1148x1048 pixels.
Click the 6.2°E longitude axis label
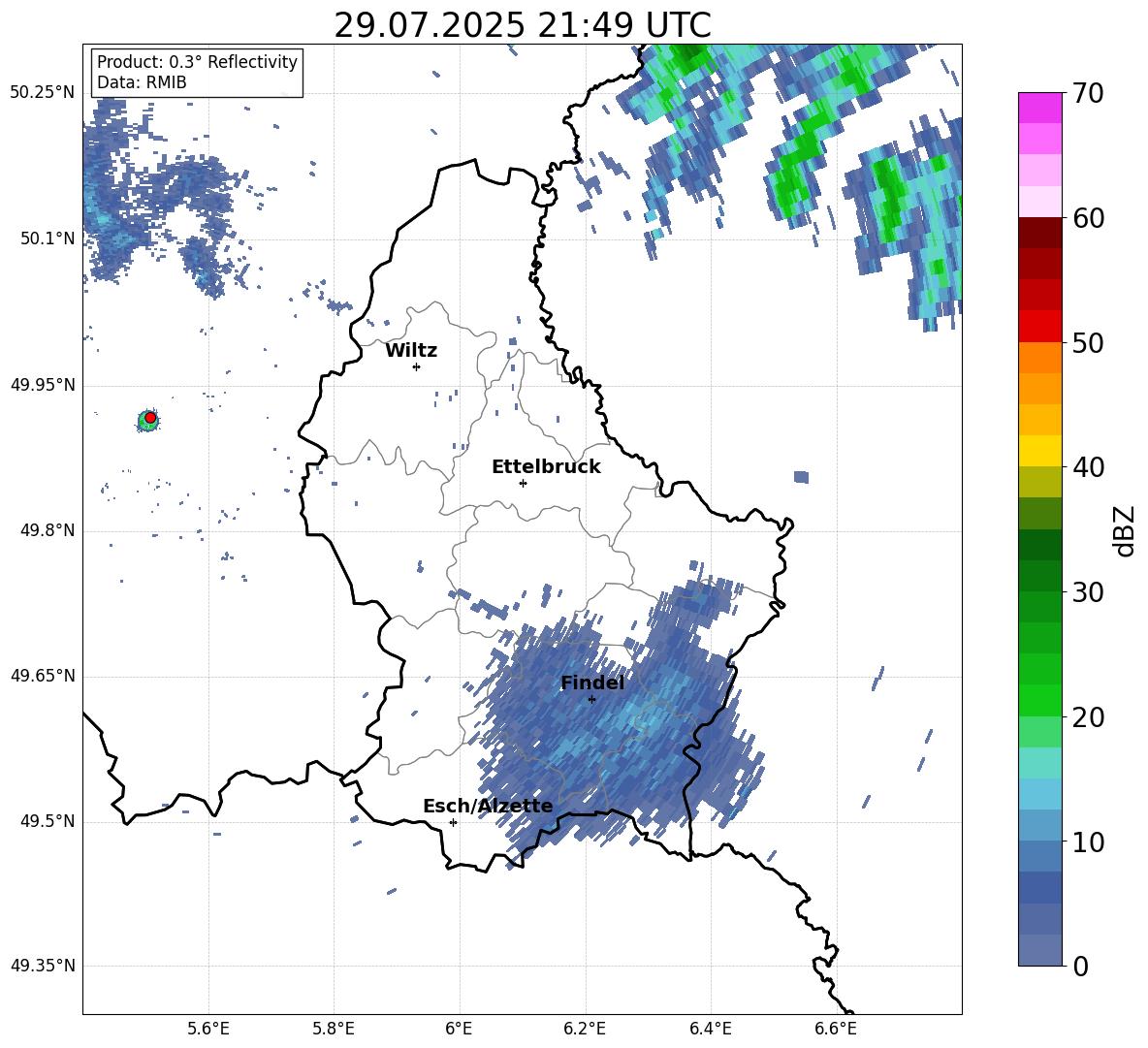pos(585,1029)
